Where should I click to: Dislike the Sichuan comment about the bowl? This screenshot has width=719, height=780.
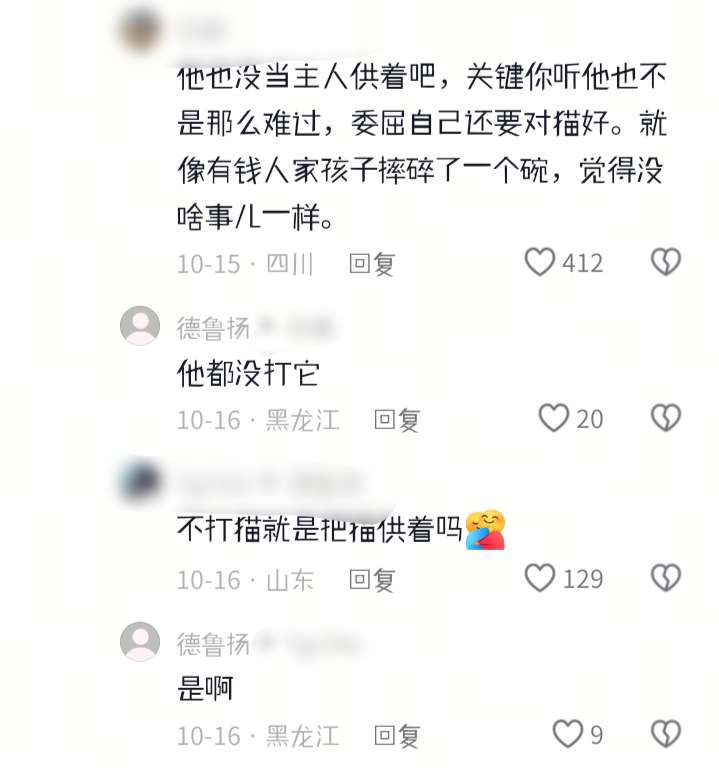point(666,262)
